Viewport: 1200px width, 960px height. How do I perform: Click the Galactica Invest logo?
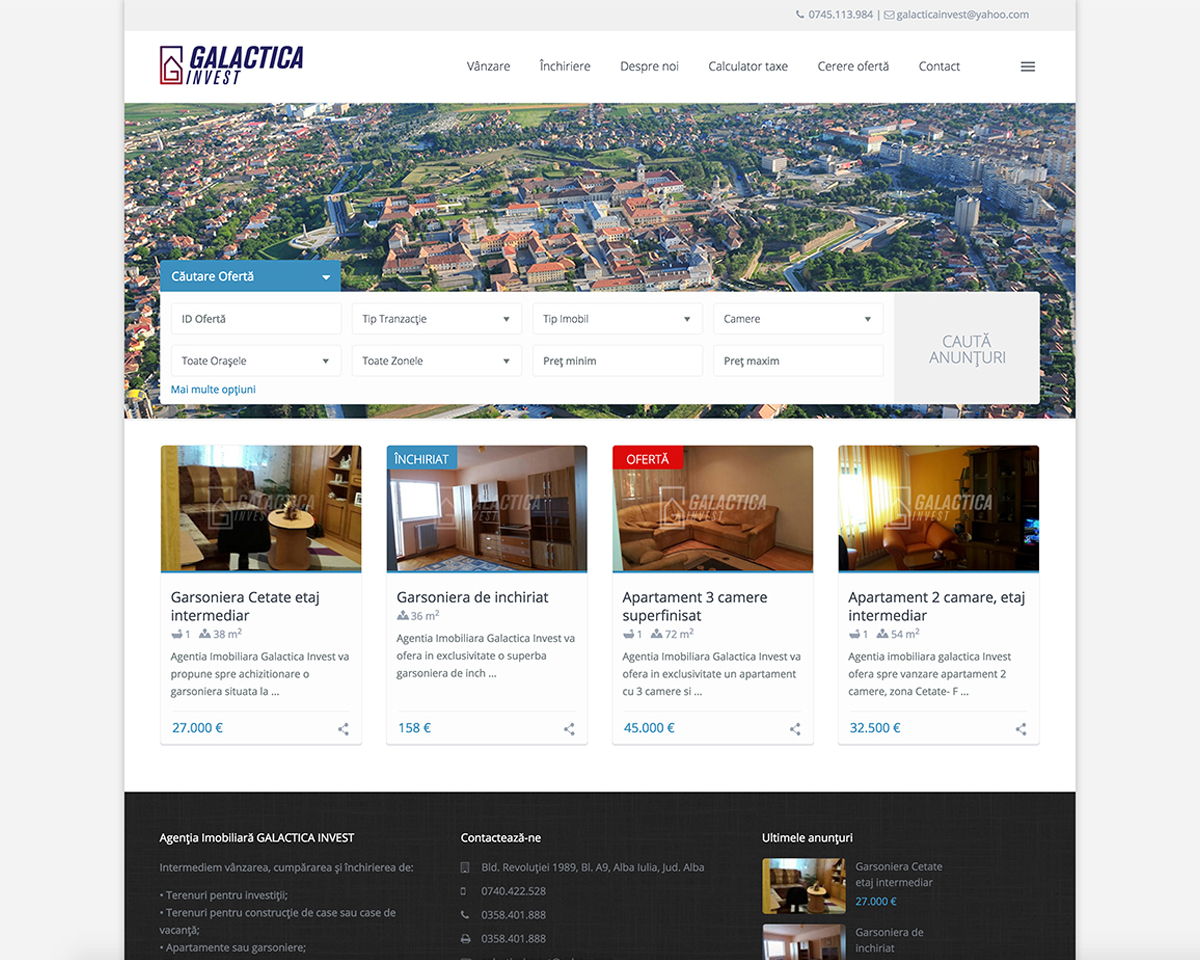click(x=231, y=65)
